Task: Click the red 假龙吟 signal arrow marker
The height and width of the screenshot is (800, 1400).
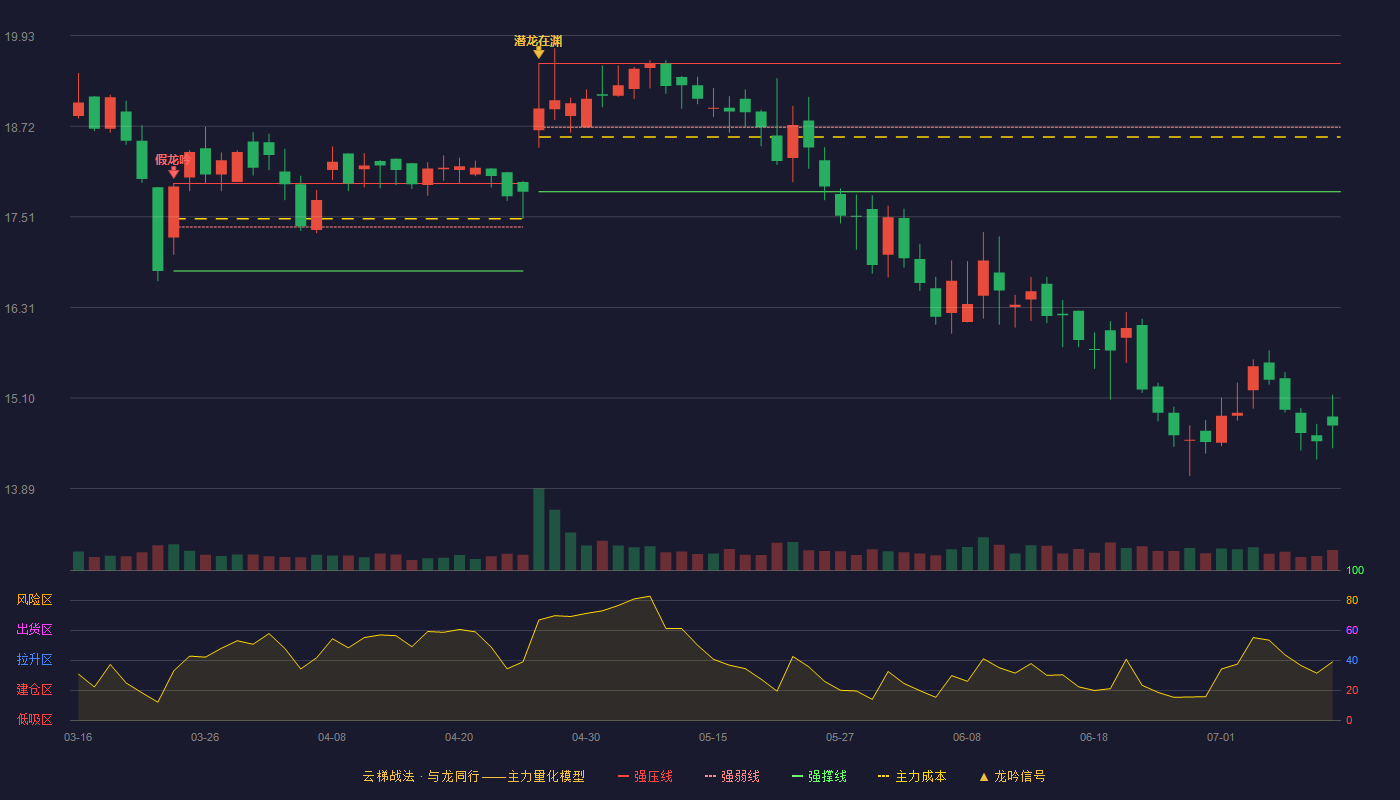Action: point(174,172)
